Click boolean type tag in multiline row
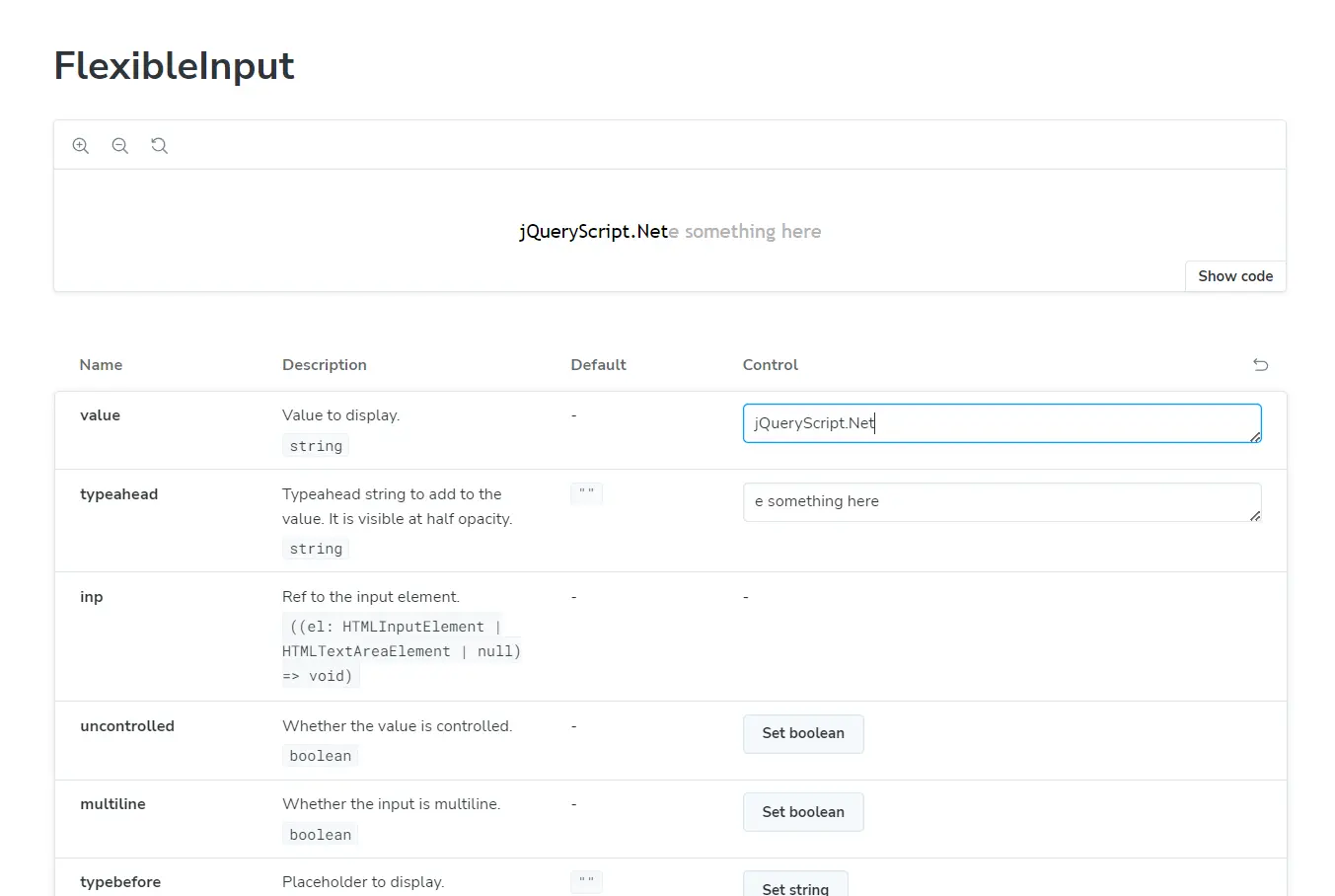The width and height of the screenshot is (1335, 896). click(320, 835)
